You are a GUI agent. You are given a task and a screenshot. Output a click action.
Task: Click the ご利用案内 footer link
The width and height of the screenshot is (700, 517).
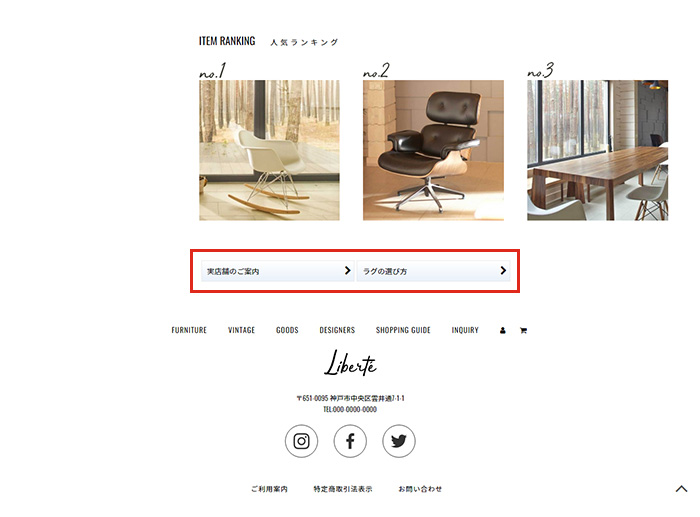click(269, 489)
